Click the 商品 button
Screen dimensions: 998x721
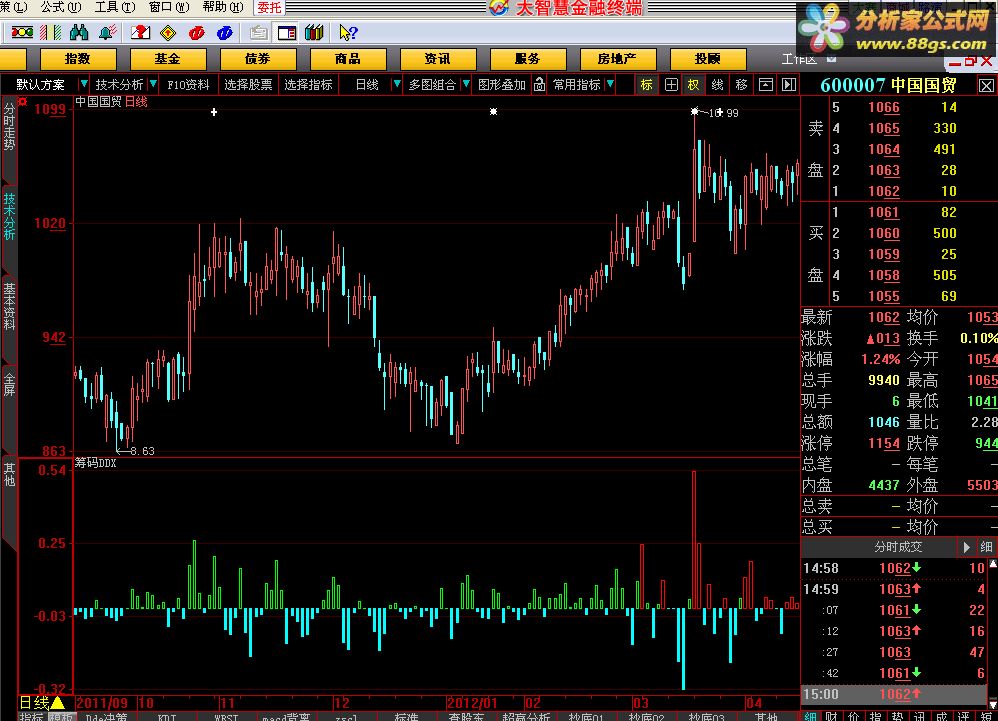click(348, 59)
